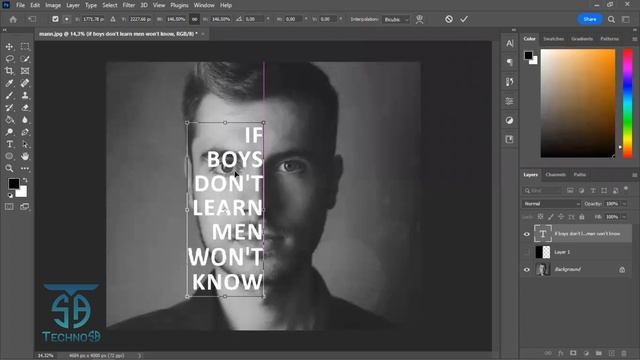This screenshot has width=640, height=360.
Task: Switch to the Patterns tab
Action: tap(609, 39)
